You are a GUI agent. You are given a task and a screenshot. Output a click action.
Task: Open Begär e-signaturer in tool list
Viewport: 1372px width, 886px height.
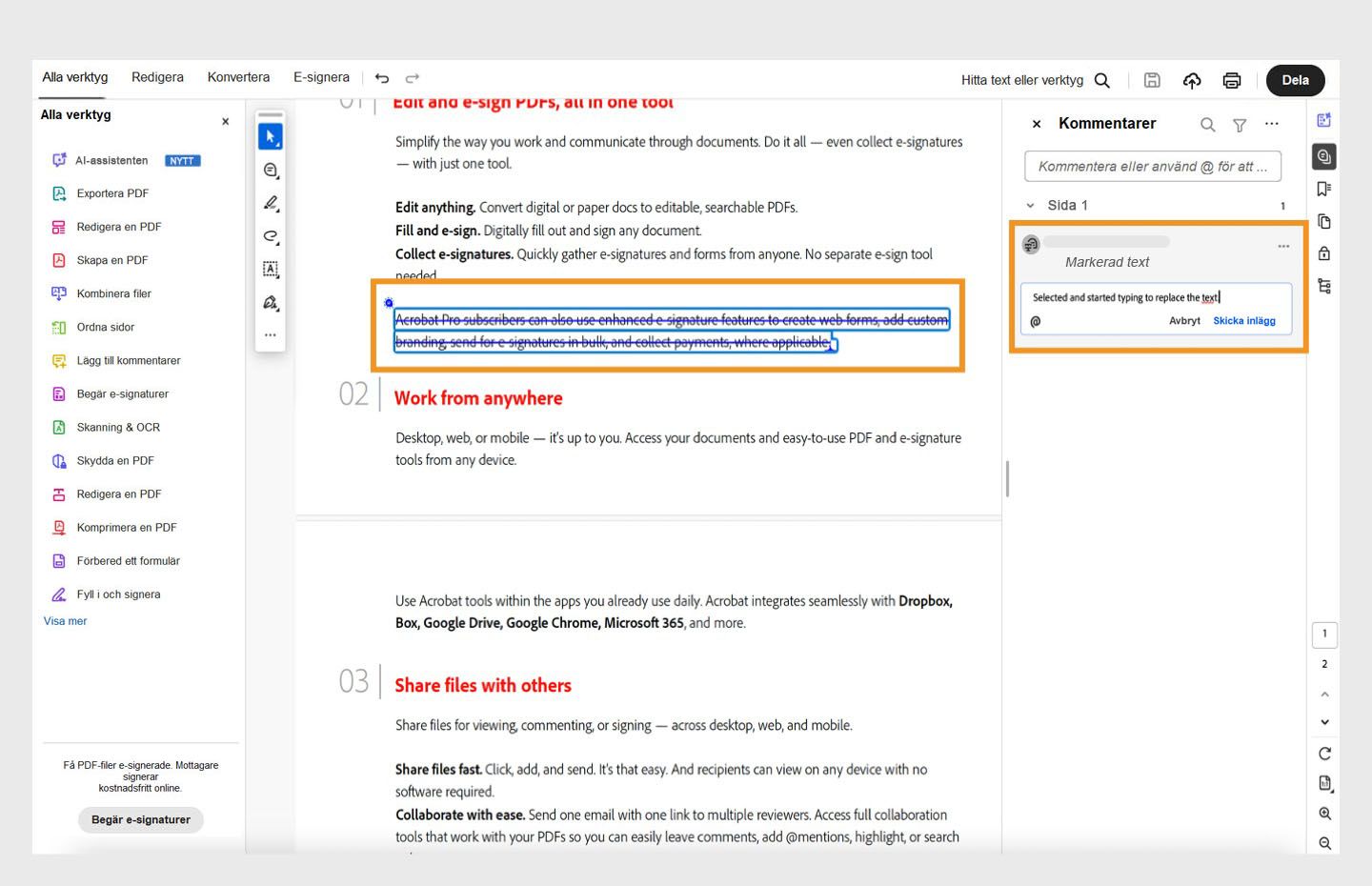coord(110,393)
